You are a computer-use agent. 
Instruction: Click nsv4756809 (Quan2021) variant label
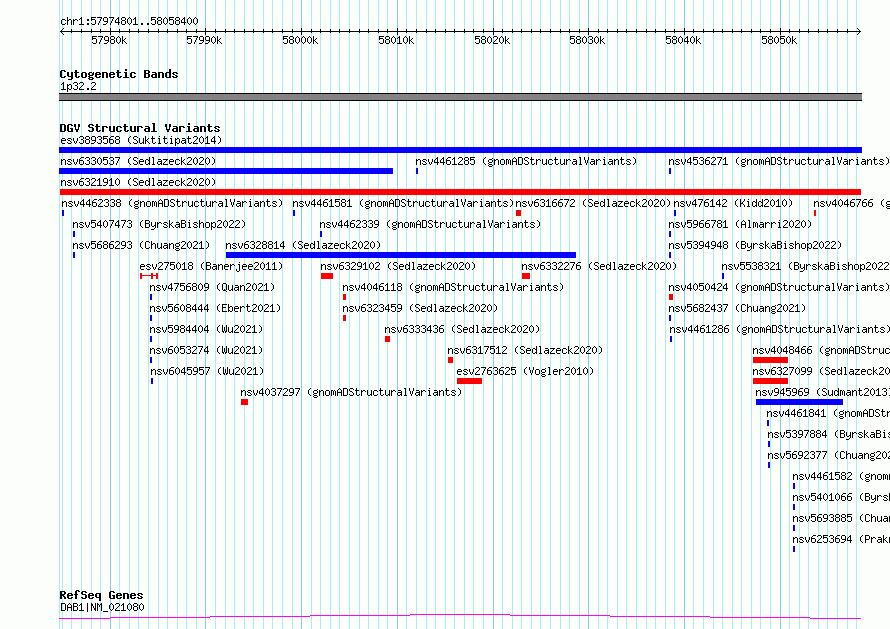(x=212, y=287)
